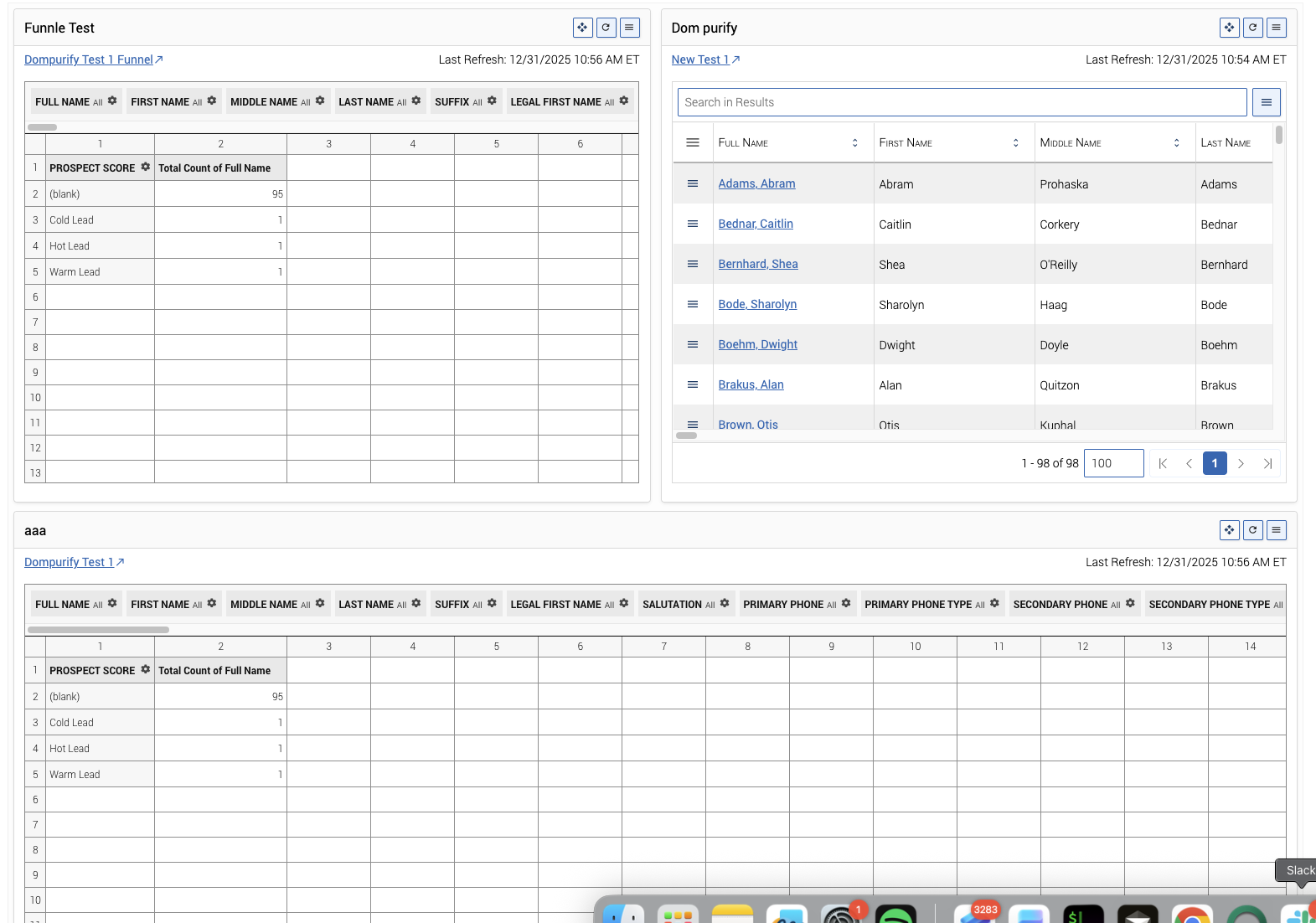Open results options menu beside search box
This screenshot has width=1316, height=923.
tap(1266, 102)
